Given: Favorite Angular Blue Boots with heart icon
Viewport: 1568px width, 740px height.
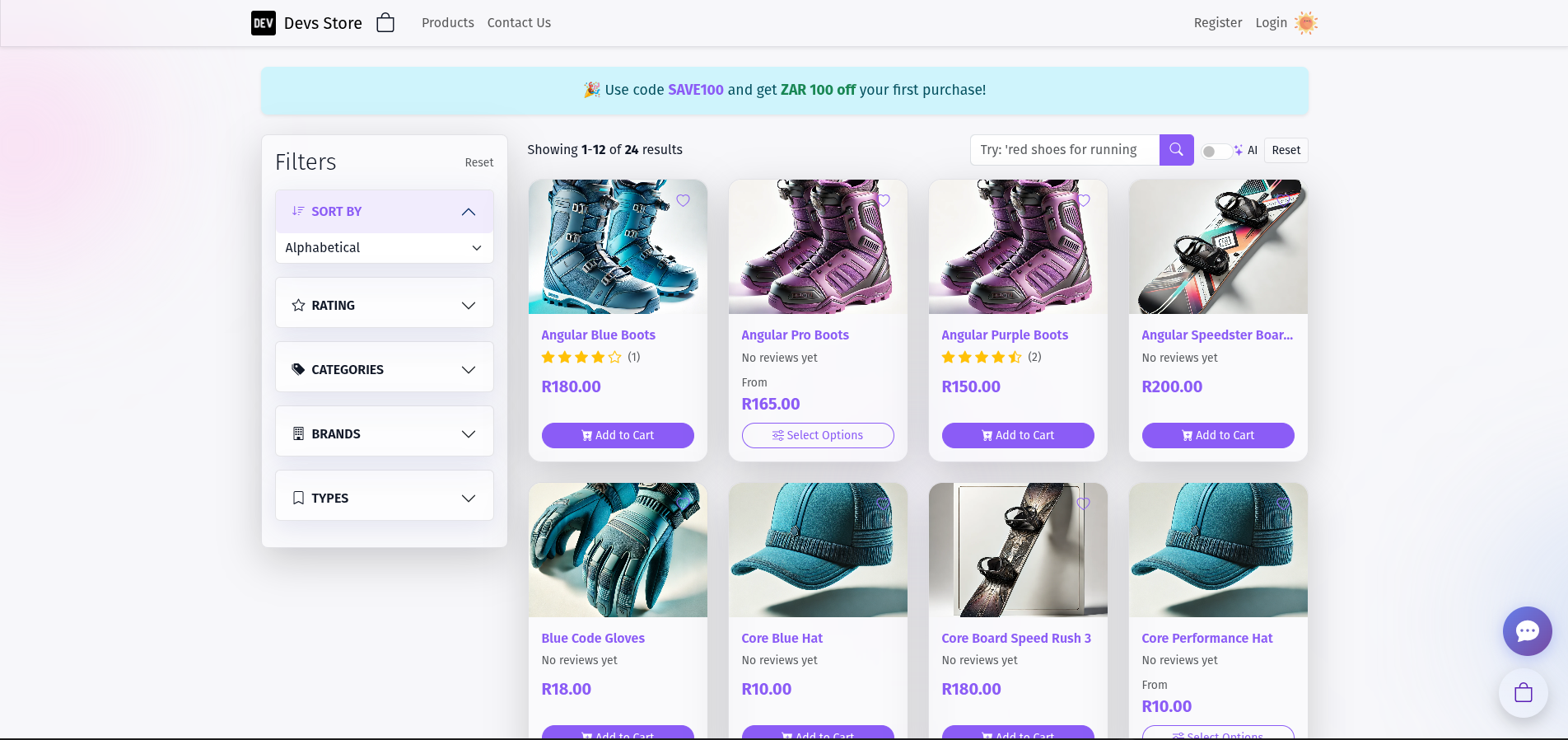Looking at the screenshot, I should click(683, 200).
